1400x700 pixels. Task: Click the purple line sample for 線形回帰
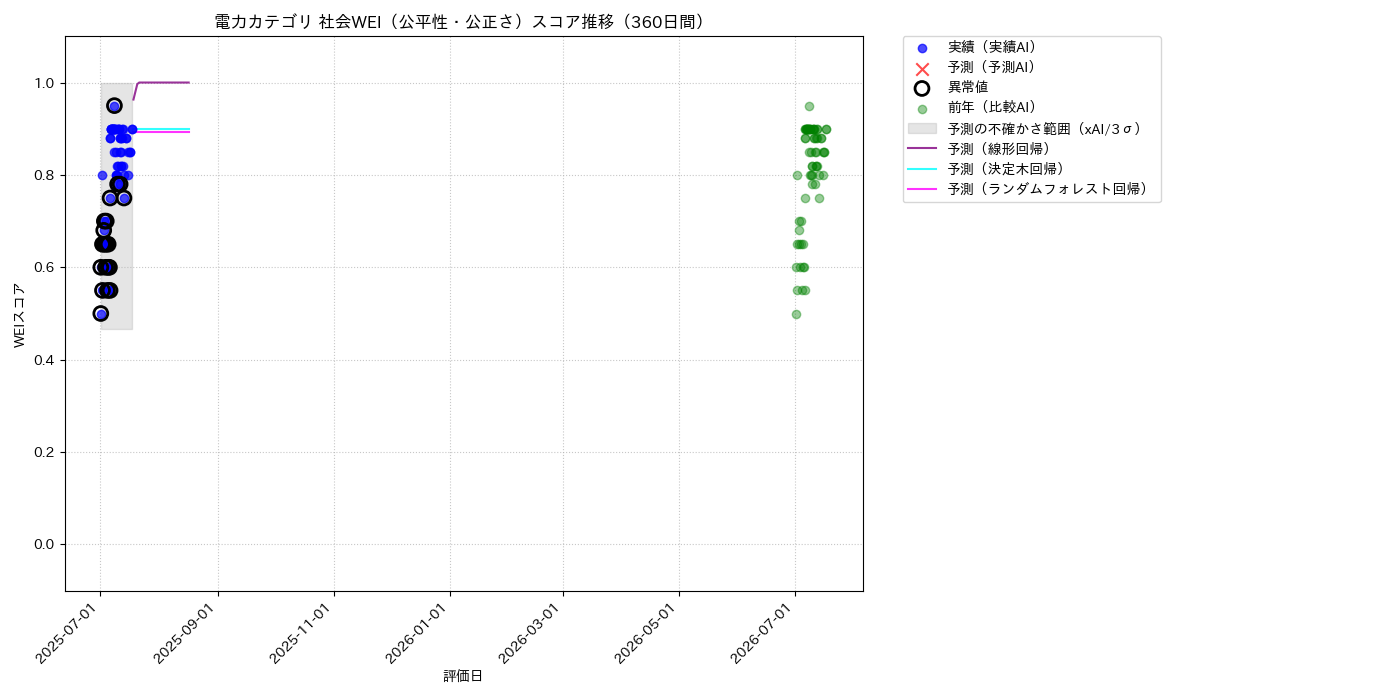coord(922,148)
